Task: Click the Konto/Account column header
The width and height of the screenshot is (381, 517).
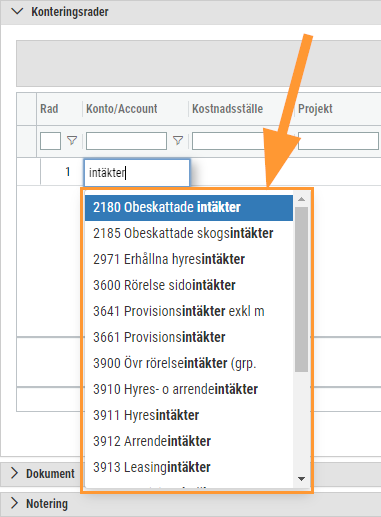Action: pyautogui.click(x=122, y=109)
